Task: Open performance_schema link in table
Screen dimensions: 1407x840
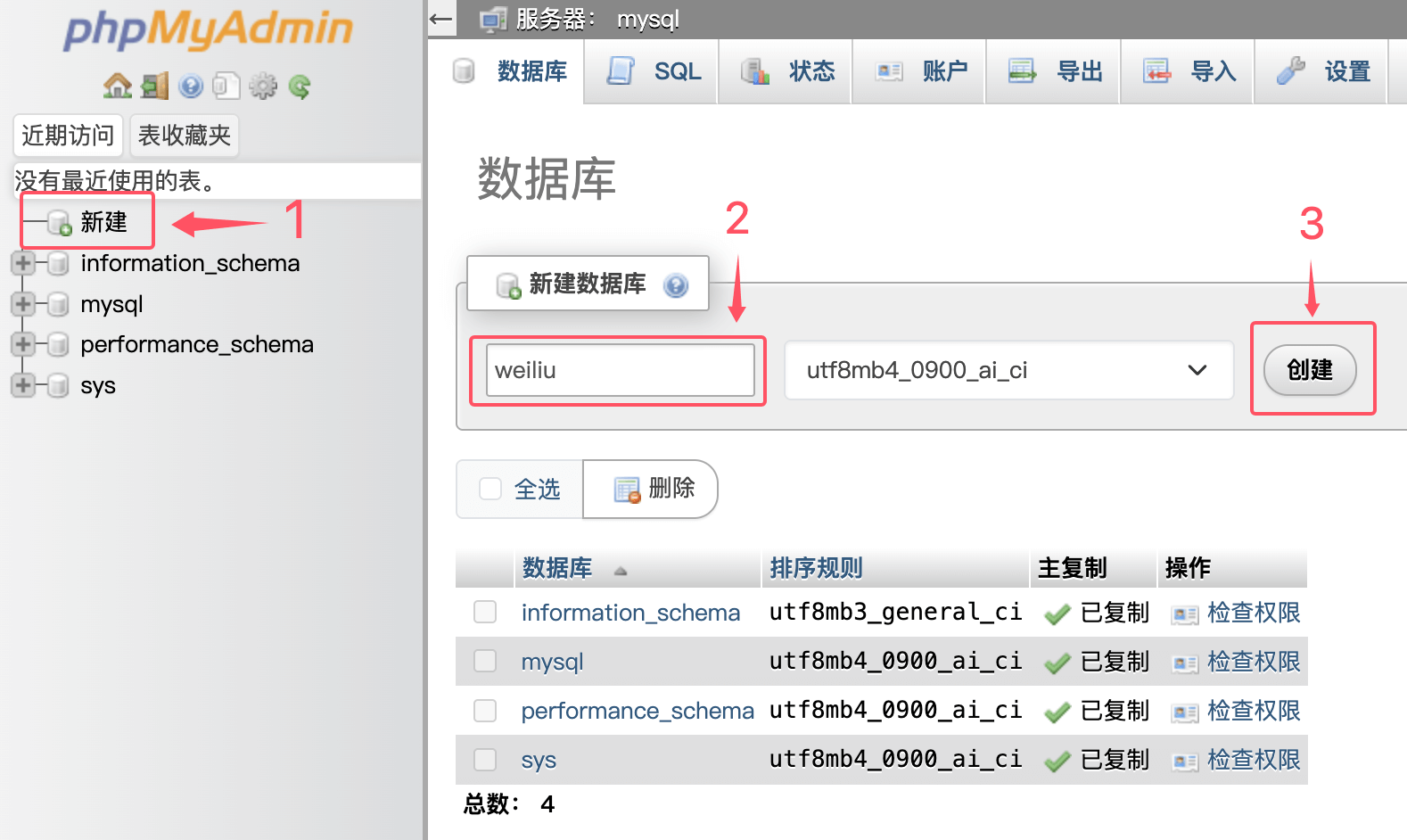Action: tap(638, 711)
